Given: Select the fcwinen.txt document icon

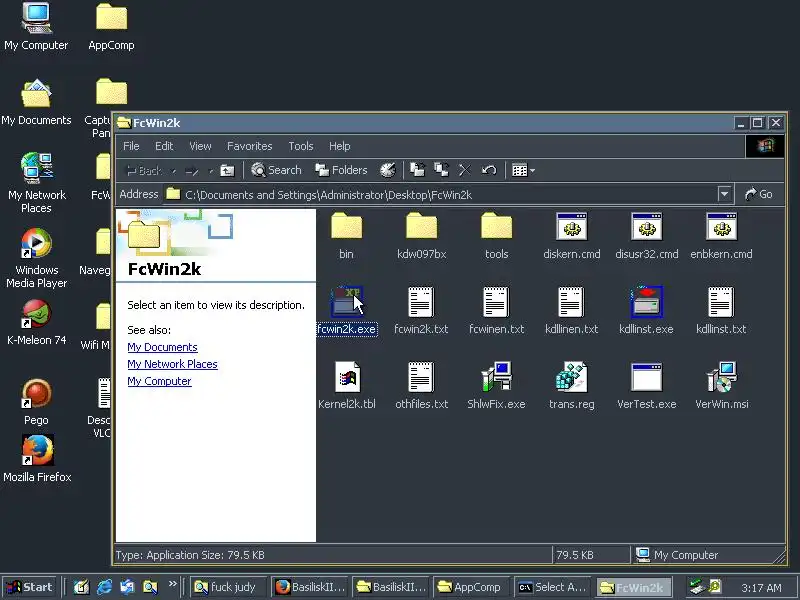Looking at the screenshot, I should pyautogui.click(x=496, y=302).
